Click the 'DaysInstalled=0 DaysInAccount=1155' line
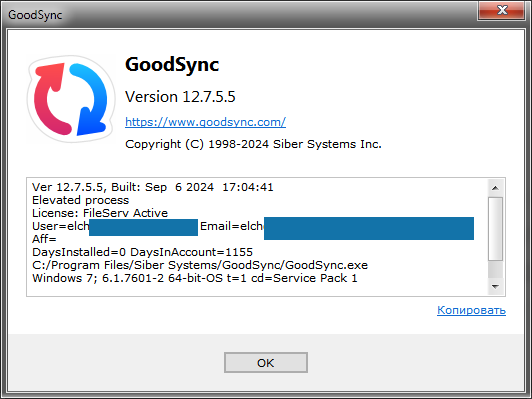This screenshot has width=532, height=399. 142,252
